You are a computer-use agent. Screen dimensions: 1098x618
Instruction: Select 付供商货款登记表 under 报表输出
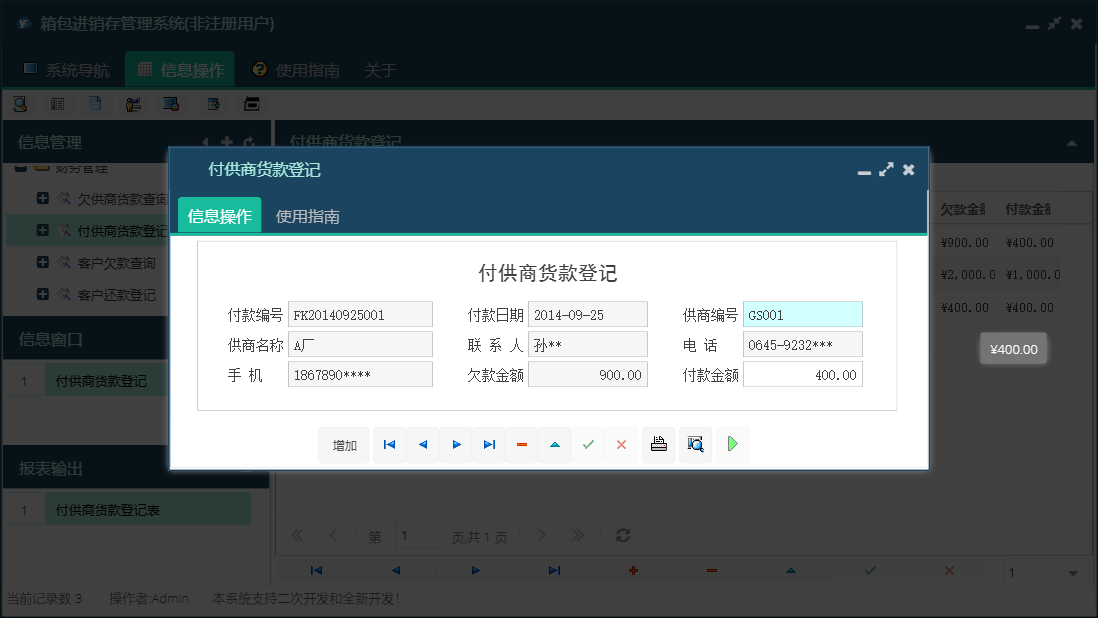[146, 508]
